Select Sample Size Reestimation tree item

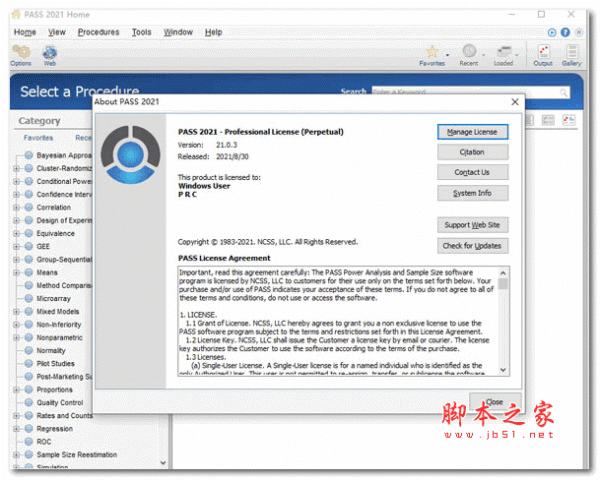77,454
